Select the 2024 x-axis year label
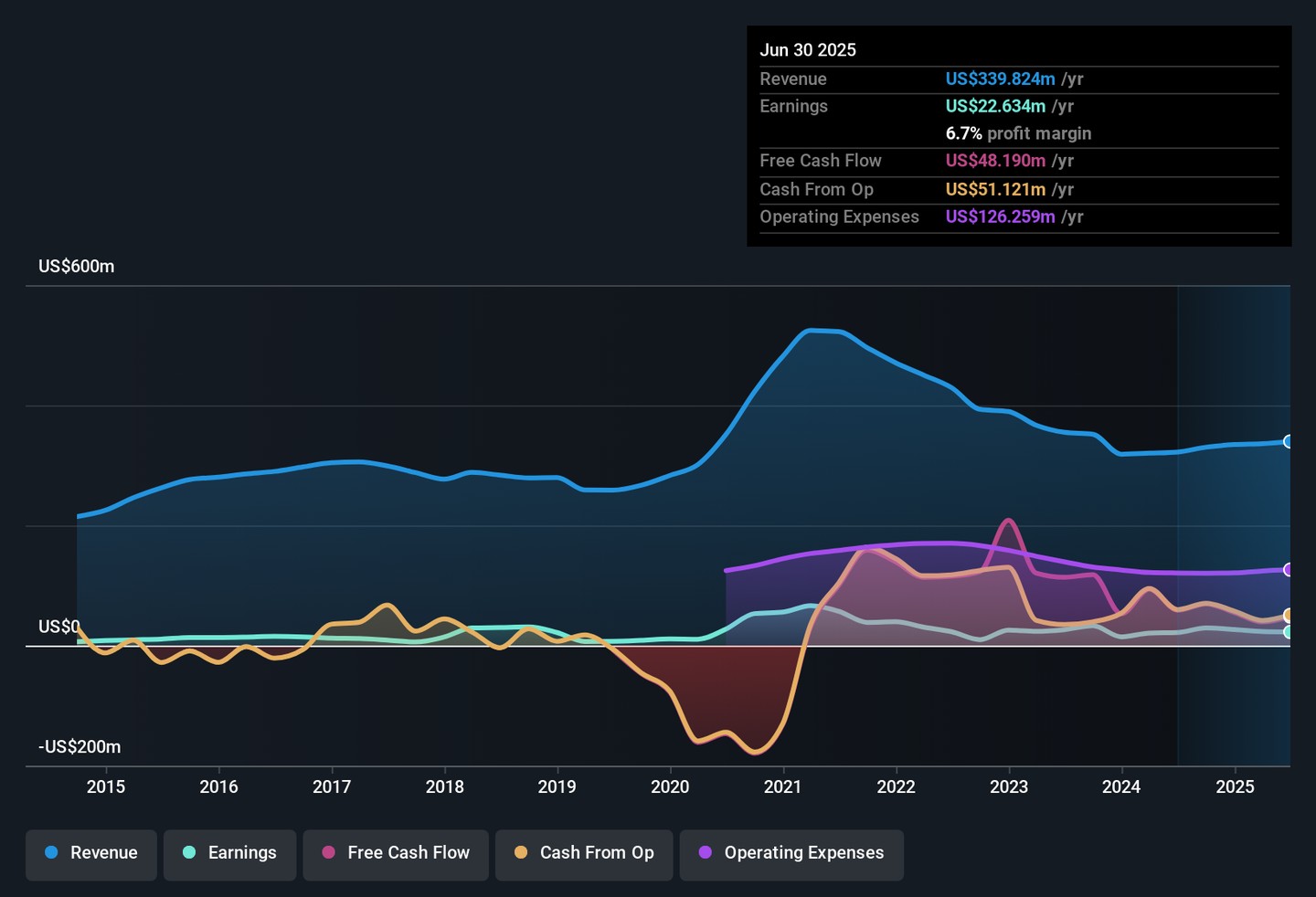This screenshot has height=897, width=1316. 1121,787
